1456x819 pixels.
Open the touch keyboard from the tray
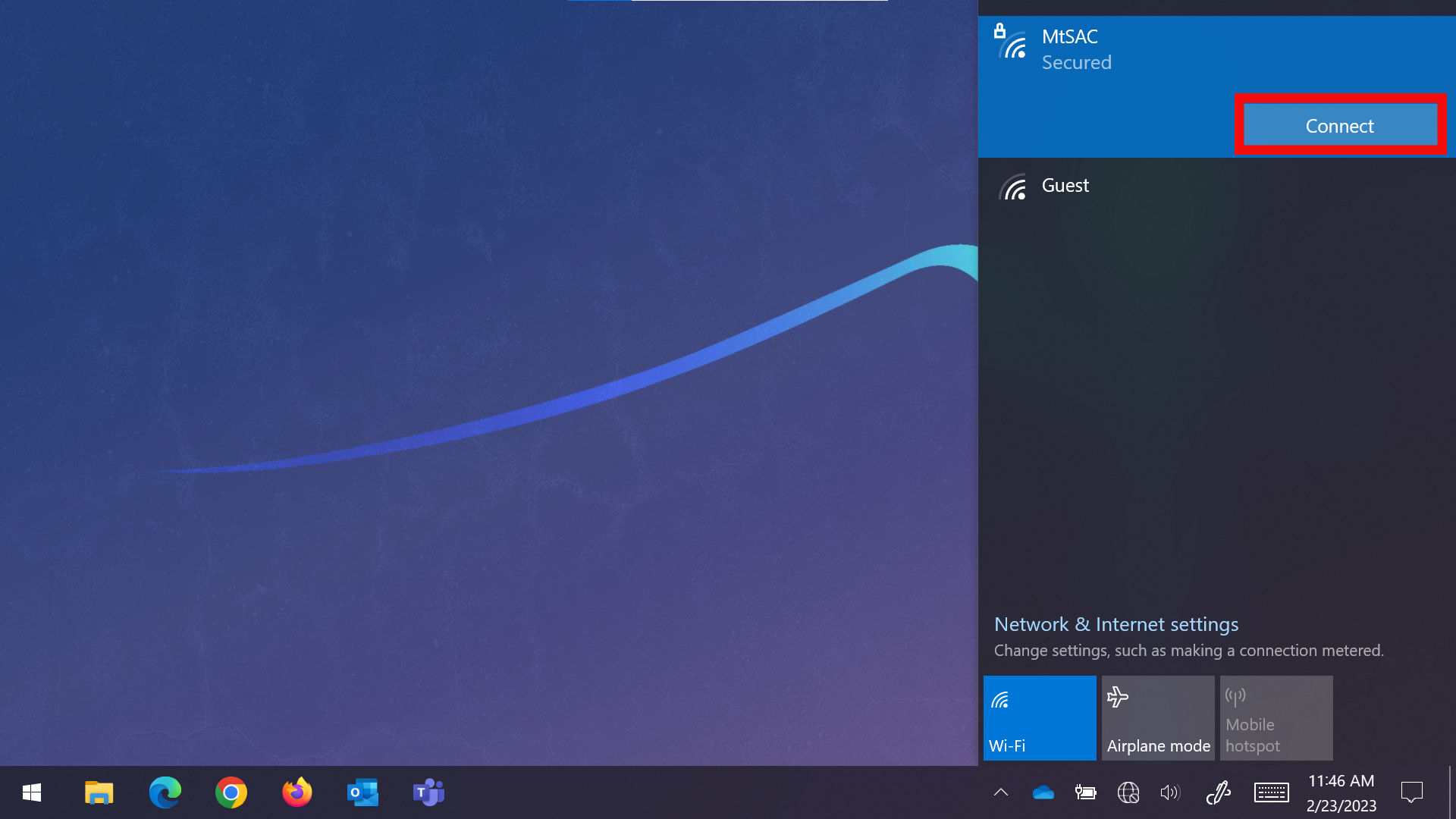[1272, 792]
